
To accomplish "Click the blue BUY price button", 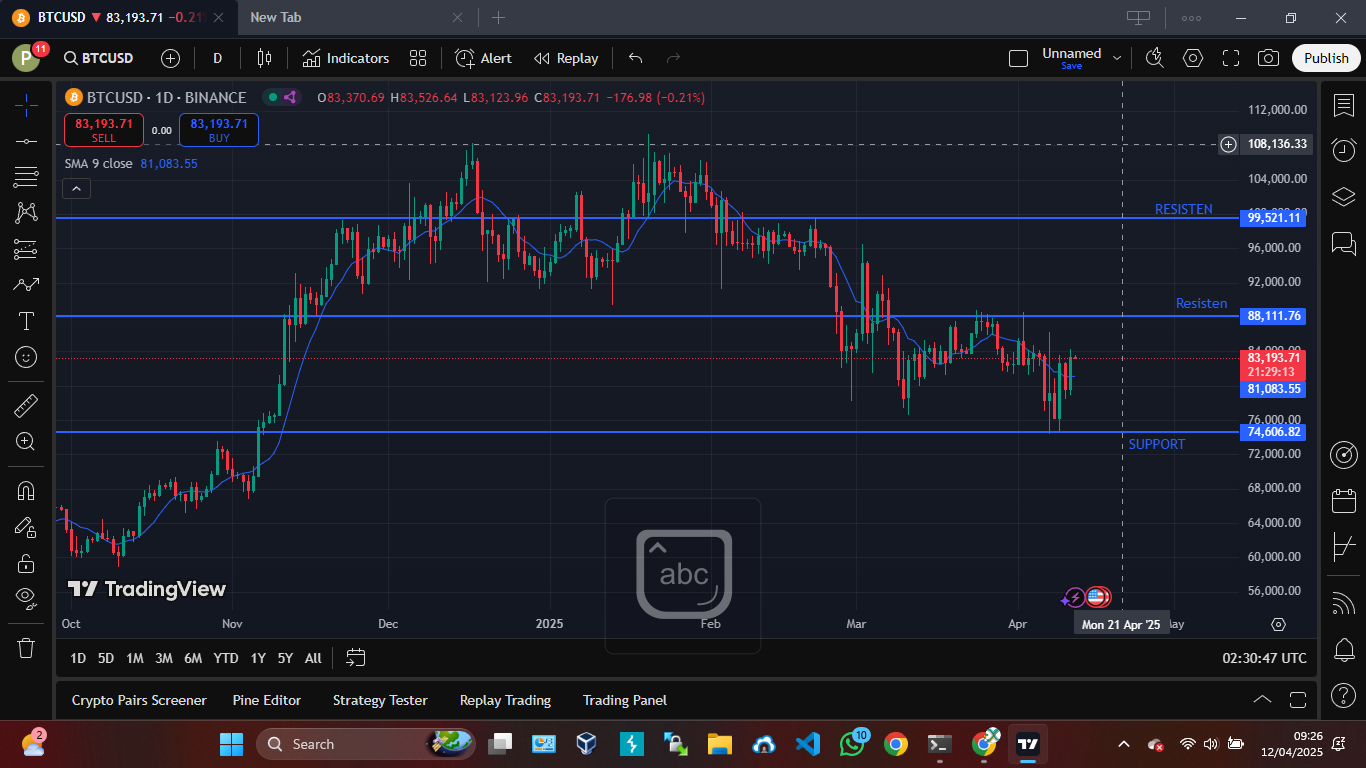I will [x=219, y=130].
